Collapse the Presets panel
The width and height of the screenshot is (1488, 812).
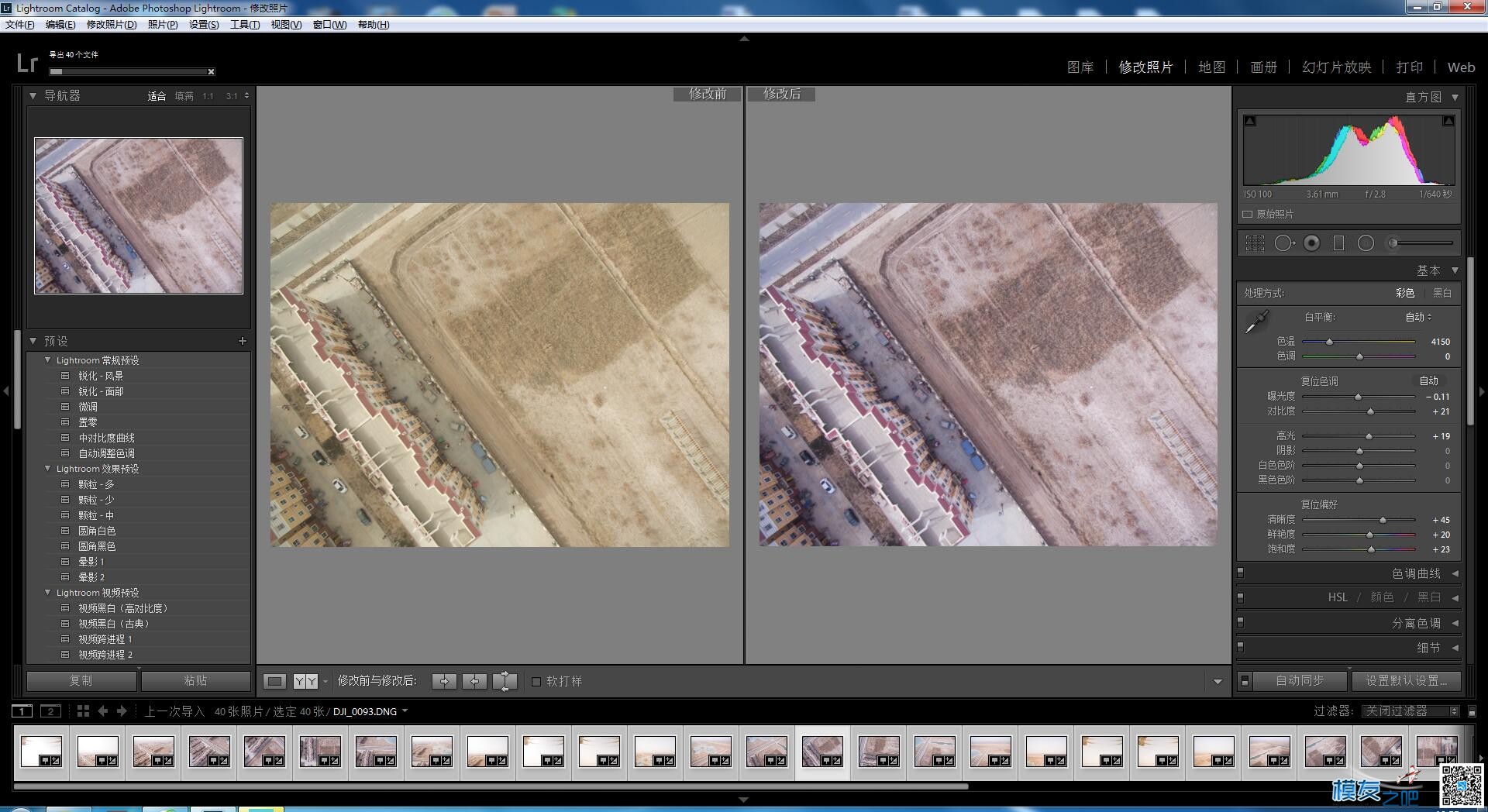tap(33, 341)
